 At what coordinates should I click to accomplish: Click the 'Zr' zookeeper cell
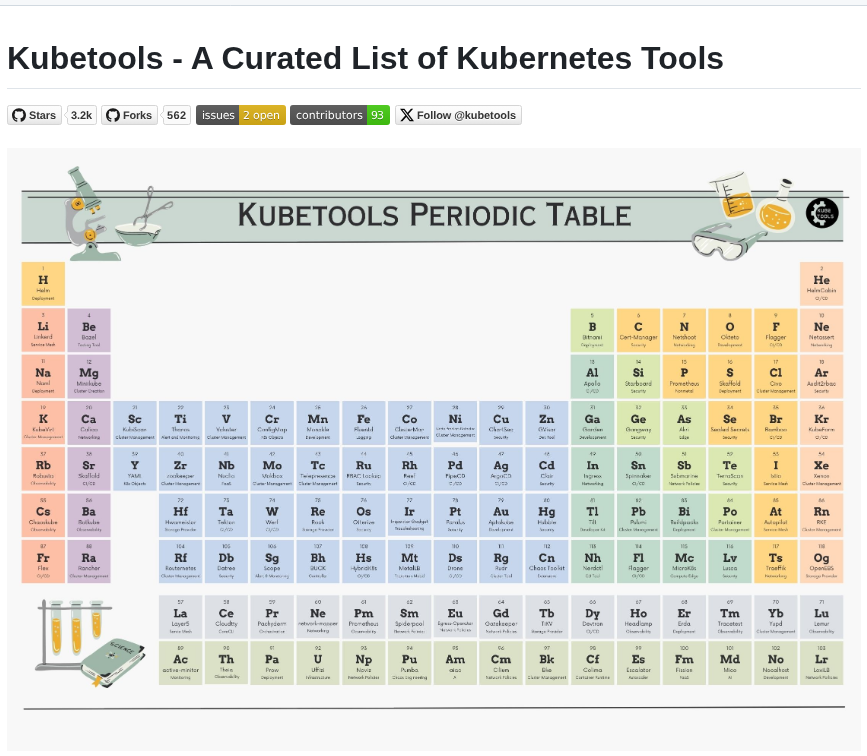click(180, 469)
